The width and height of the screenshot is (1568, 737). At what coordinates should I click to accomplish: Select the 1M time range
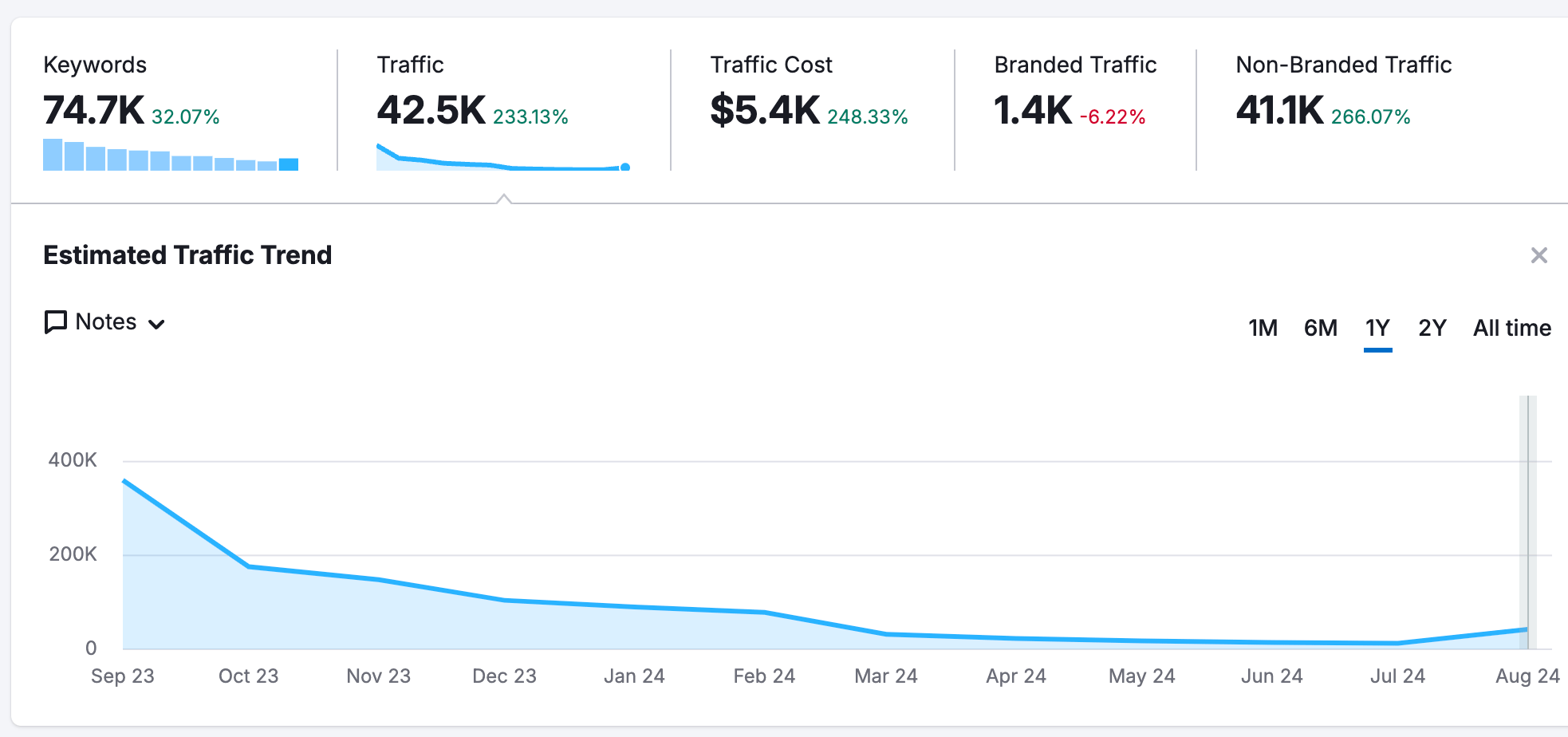point(1263,327)
